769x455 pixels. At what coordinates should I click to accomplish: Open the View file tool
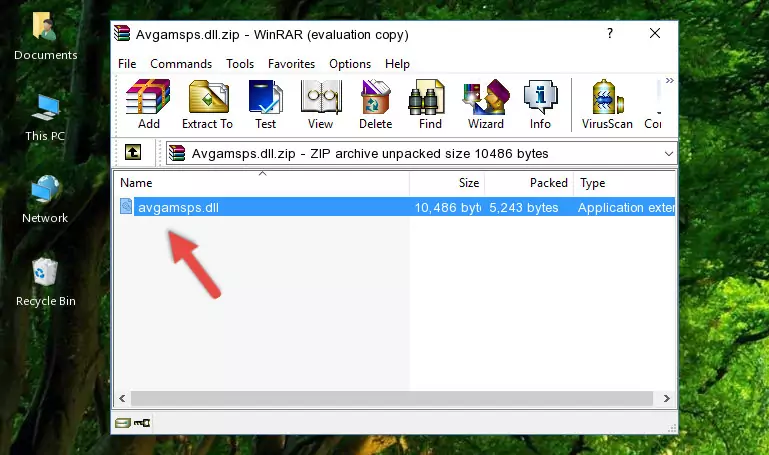tap(321, 104)
